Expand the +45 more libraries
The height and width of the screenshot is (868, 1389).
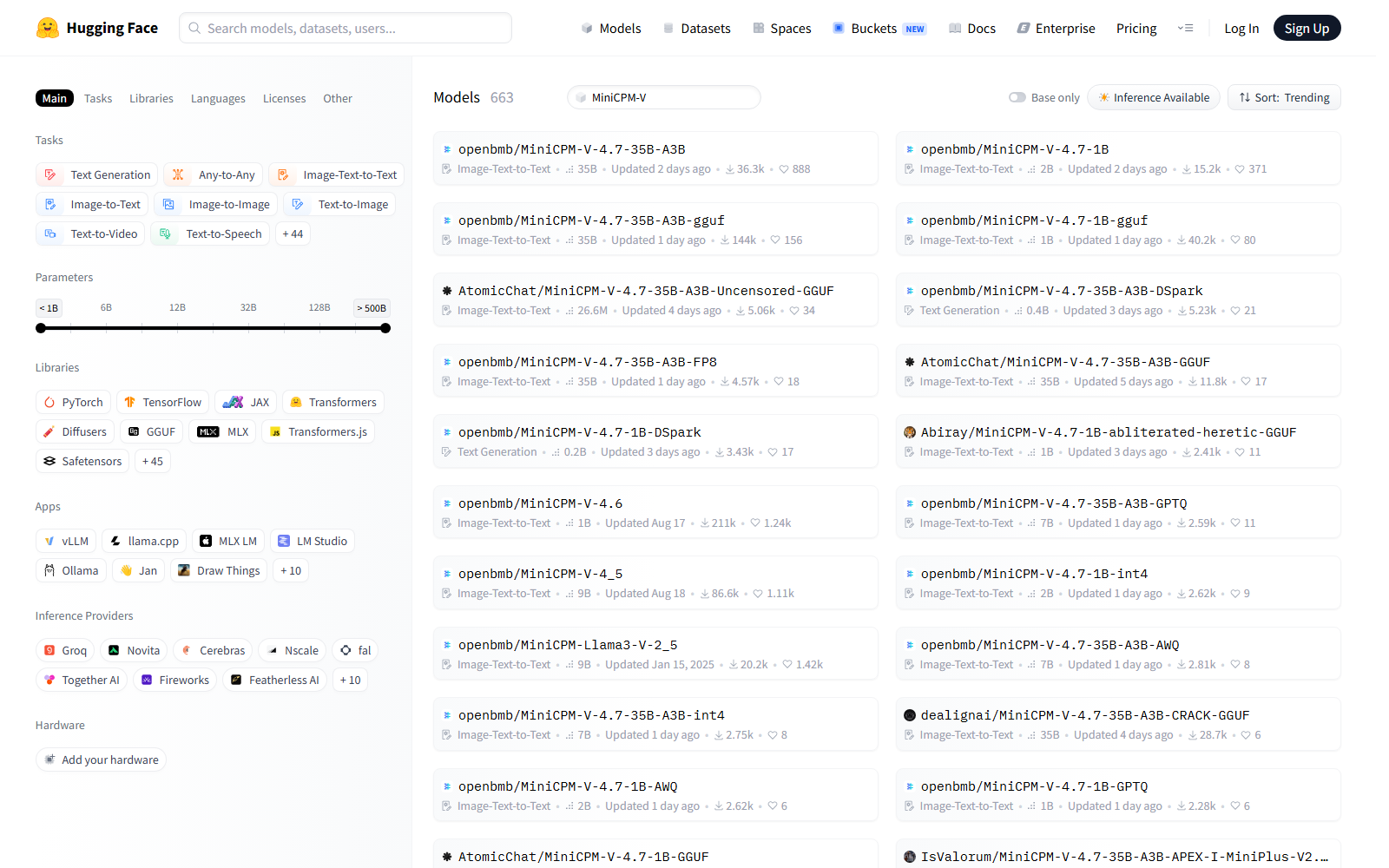153,461
